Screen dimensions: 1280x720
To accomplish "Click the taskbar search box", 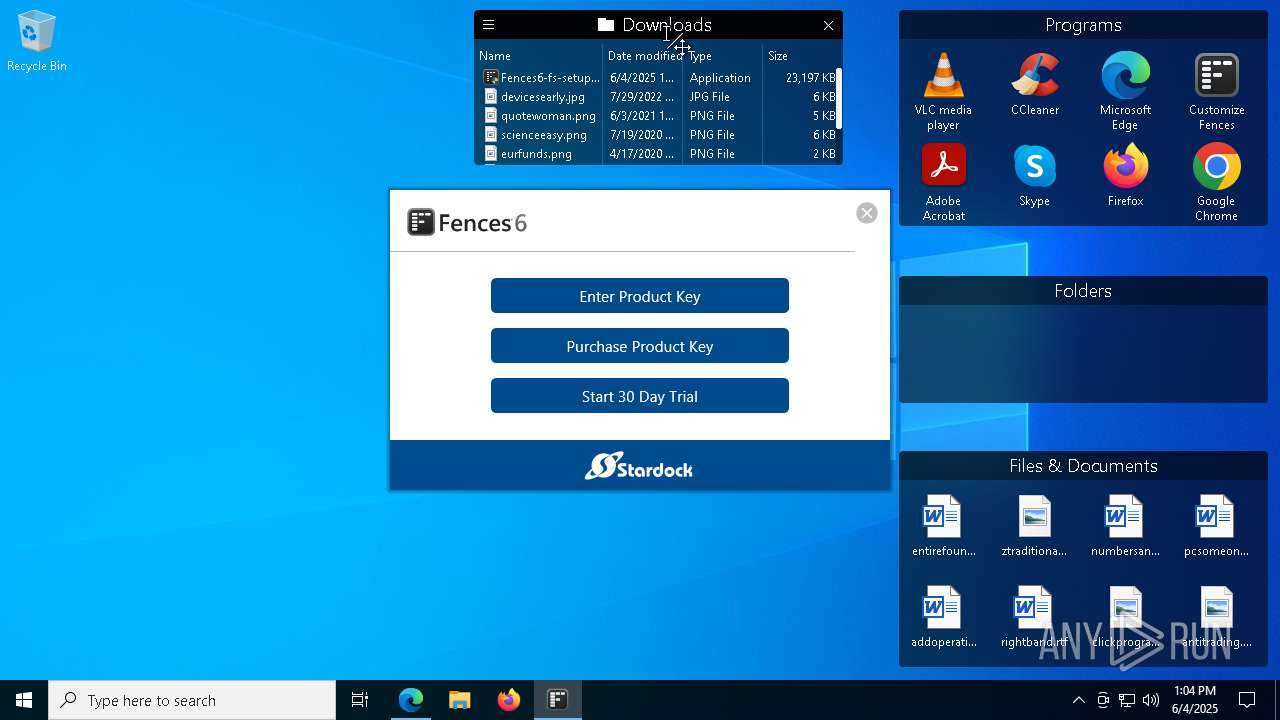I will (192, 700).
